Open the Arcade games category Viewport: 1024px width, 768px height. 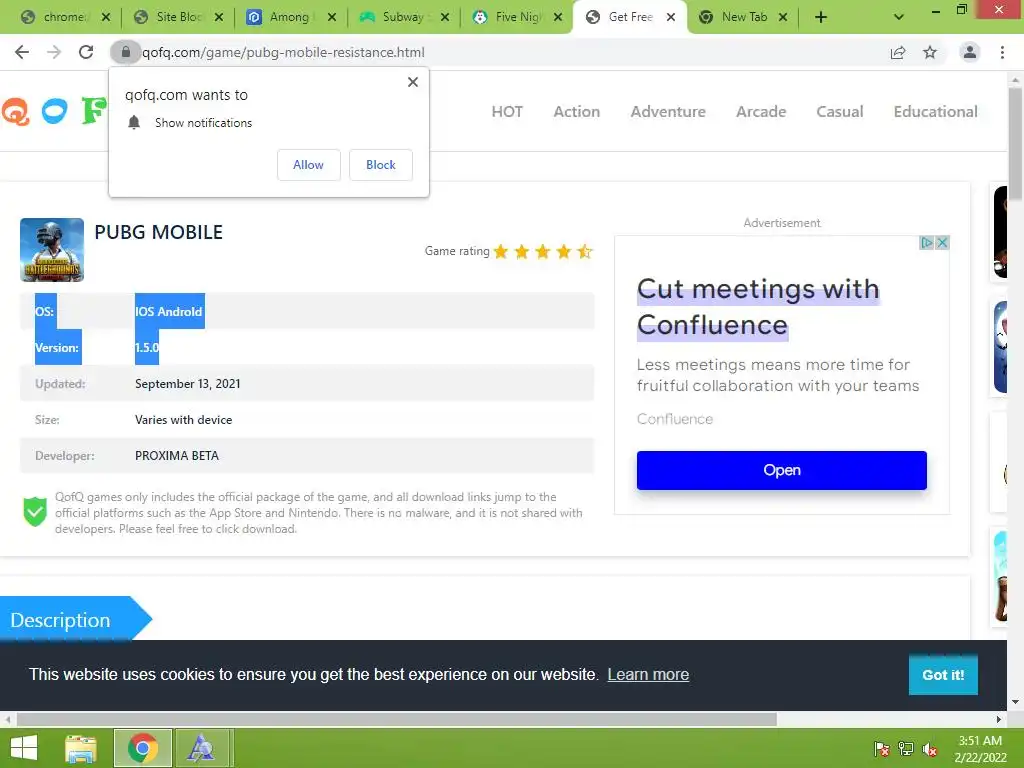(x=761, y=112)
